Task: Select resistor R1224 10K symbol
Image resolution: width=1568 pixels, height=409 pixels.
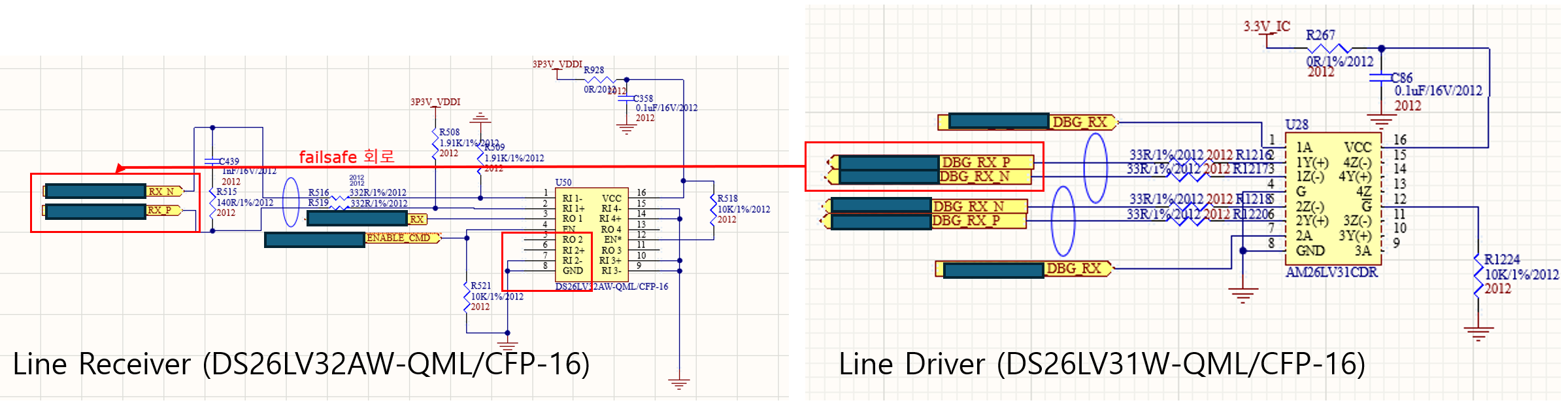Action: pyautogui.click(x=1478, y=275)
